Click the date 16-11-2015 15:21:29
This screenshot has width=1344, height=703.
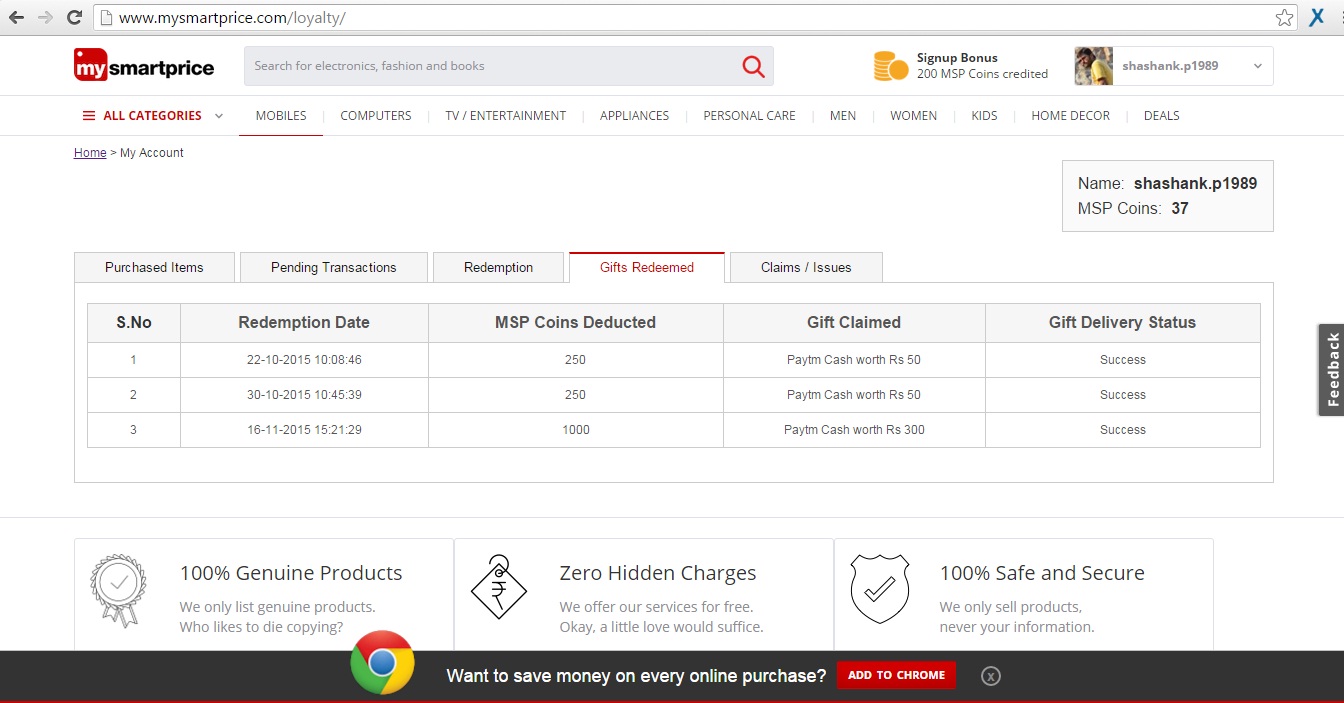click(x=304, y=430)
